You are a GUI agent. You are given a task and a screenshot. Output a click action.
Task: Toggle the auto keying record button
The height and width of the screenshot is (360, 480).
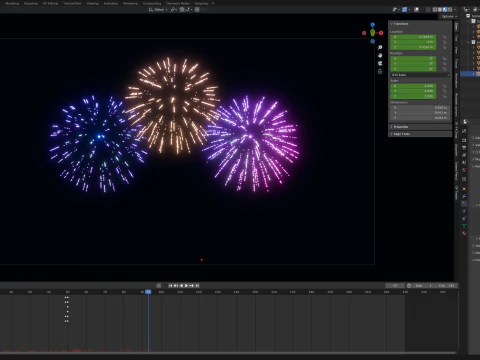pyautogui.click(x=159, y=286)
